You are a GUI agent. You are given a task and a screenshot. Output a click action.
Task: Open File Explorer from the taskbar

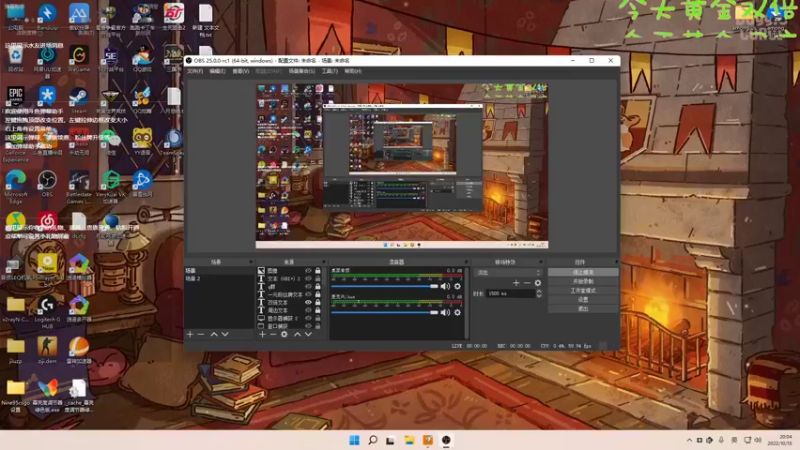[x=409, y=440]
